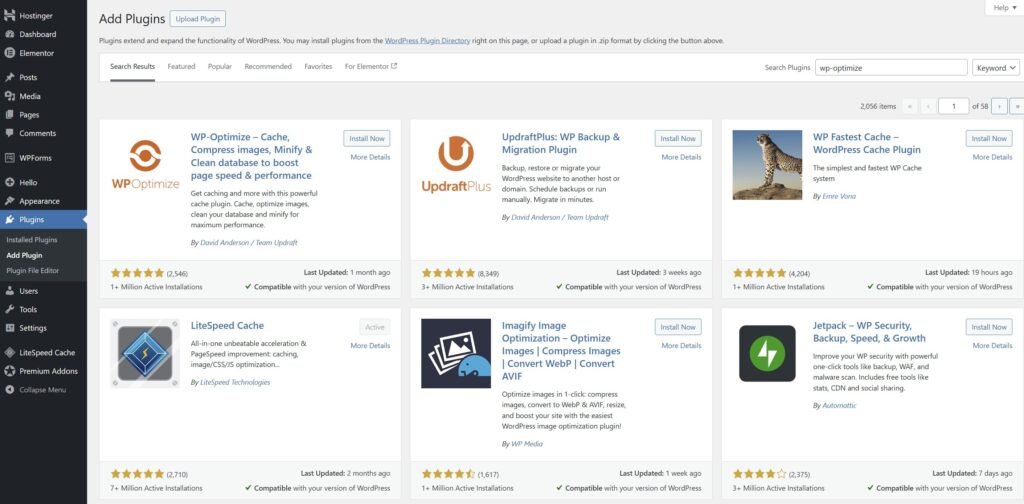Select the Elementor icon in sidebar
The width and height of the screenshot is (1024, 504).
pyautogui.click(x=10, y=53)
